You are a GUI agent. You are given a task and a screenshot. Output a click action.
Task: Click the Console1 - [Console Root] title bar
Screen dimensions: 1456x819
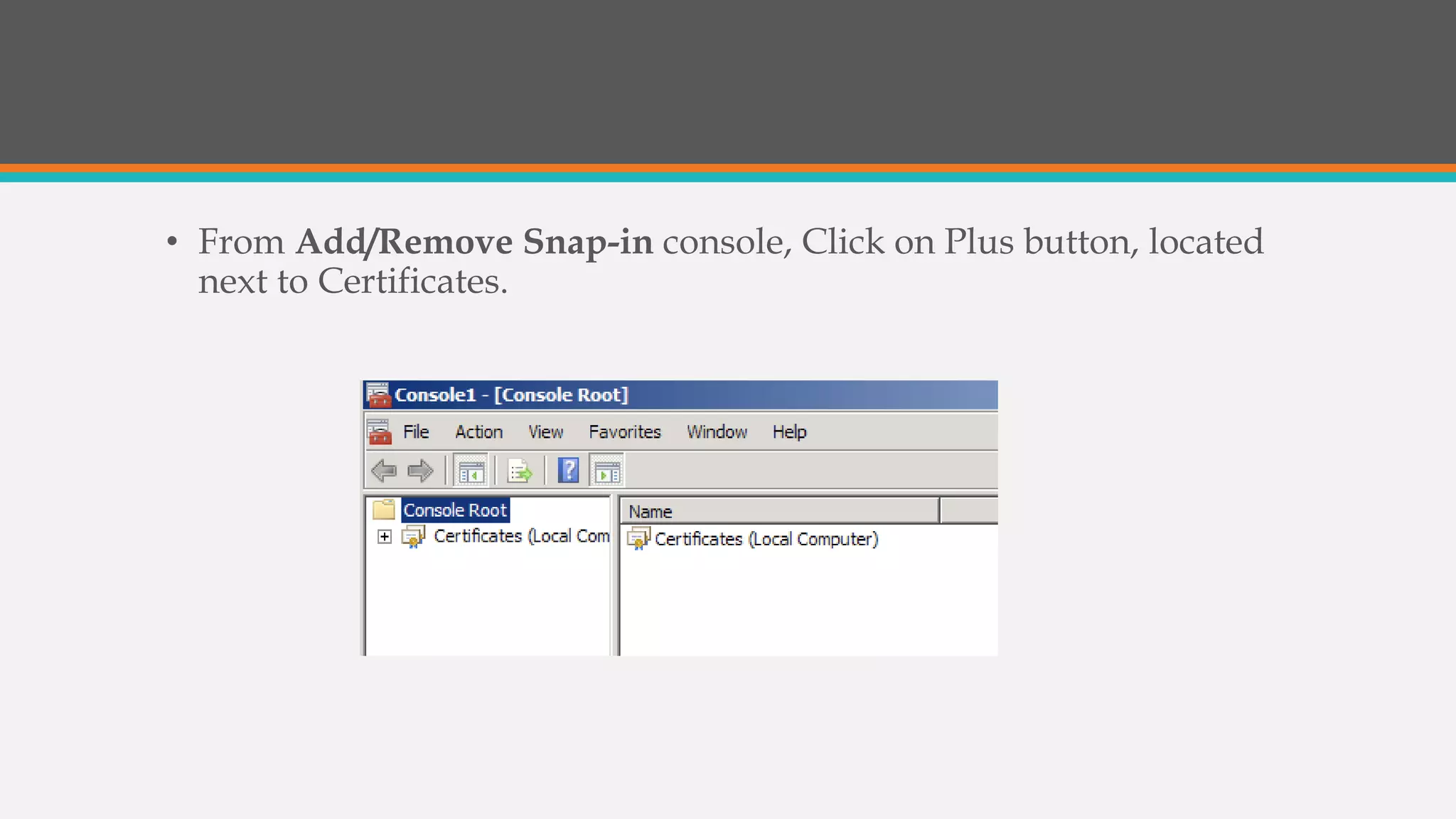pyautogui.click(x=681, y=395)
